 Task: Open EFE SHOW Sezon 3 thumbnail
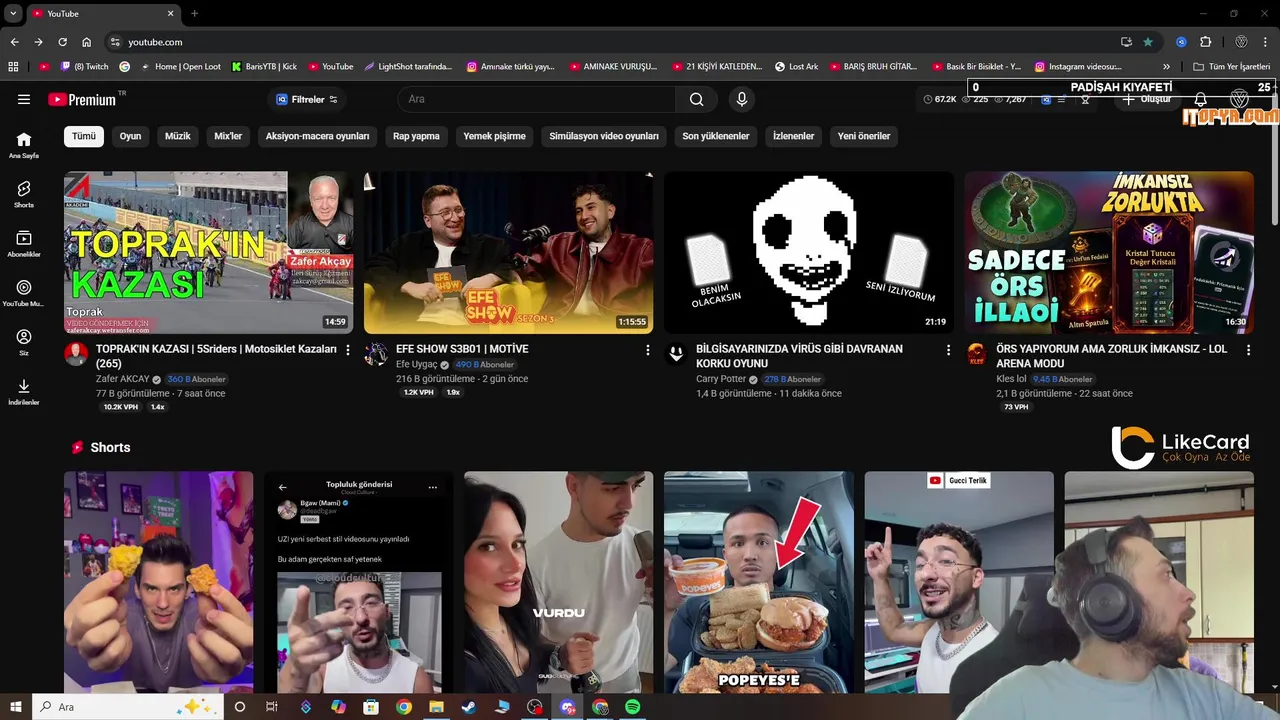click(508, 252)
